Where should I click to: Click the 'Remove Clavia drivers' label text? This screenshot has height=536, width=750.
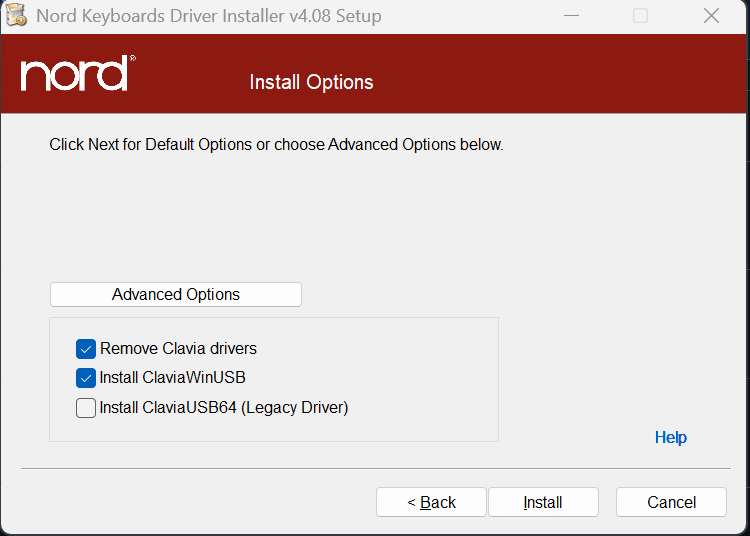(x=178, y=349)
